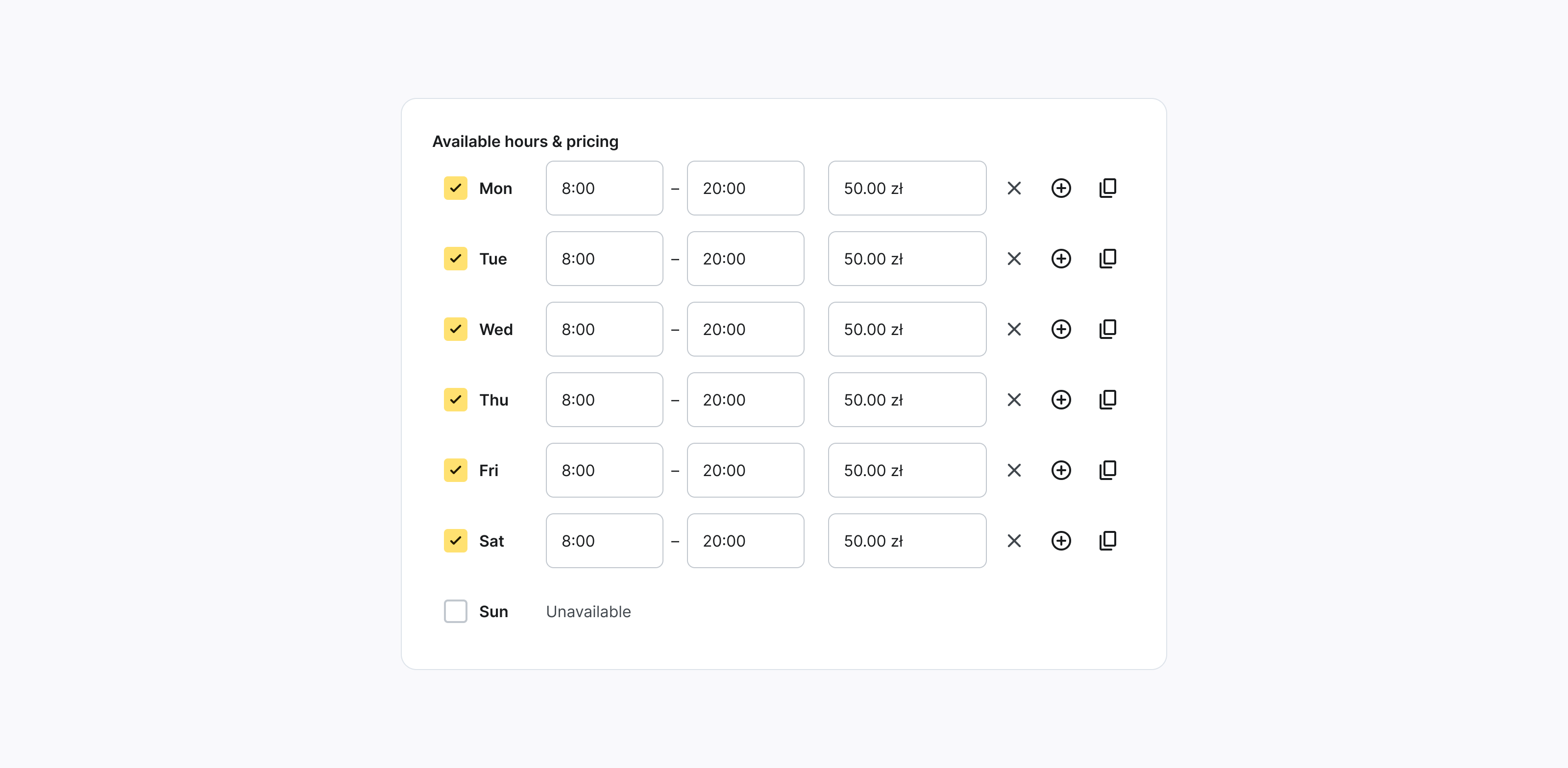Screen dimensions: 1568x768
Task: Copy Monday's hours to other days
Action: (x=1107, y=188)
